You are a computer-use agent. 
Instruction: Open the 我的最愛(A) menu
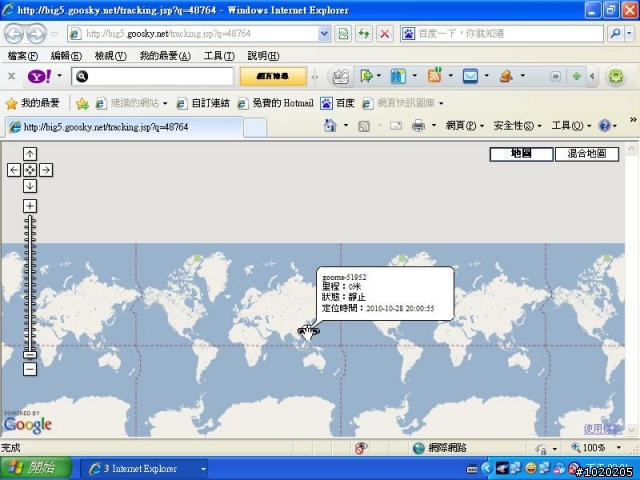(x=165, y=56)
